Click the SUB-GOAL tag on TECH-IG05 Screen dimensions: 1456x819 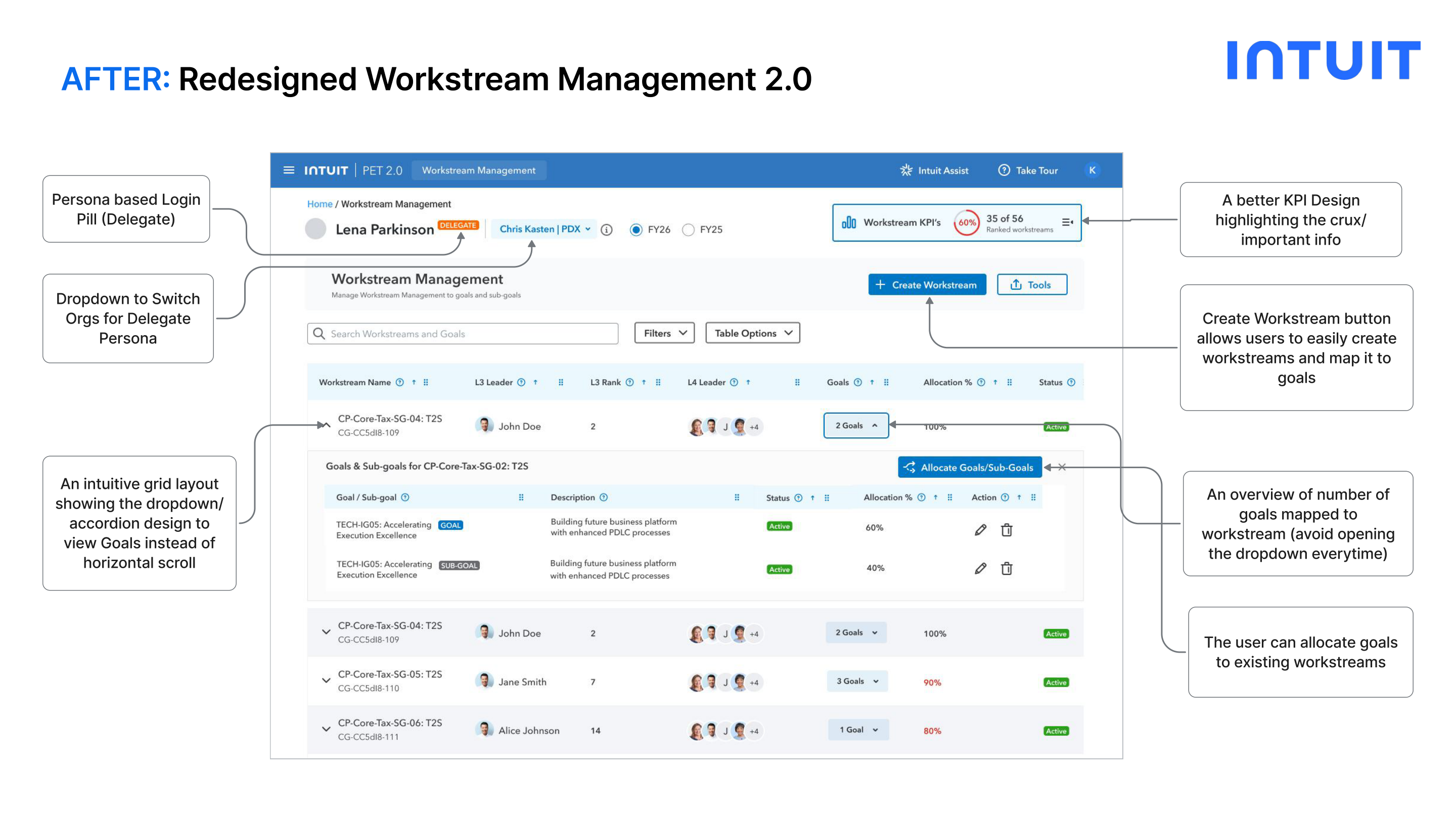(459, 566)
